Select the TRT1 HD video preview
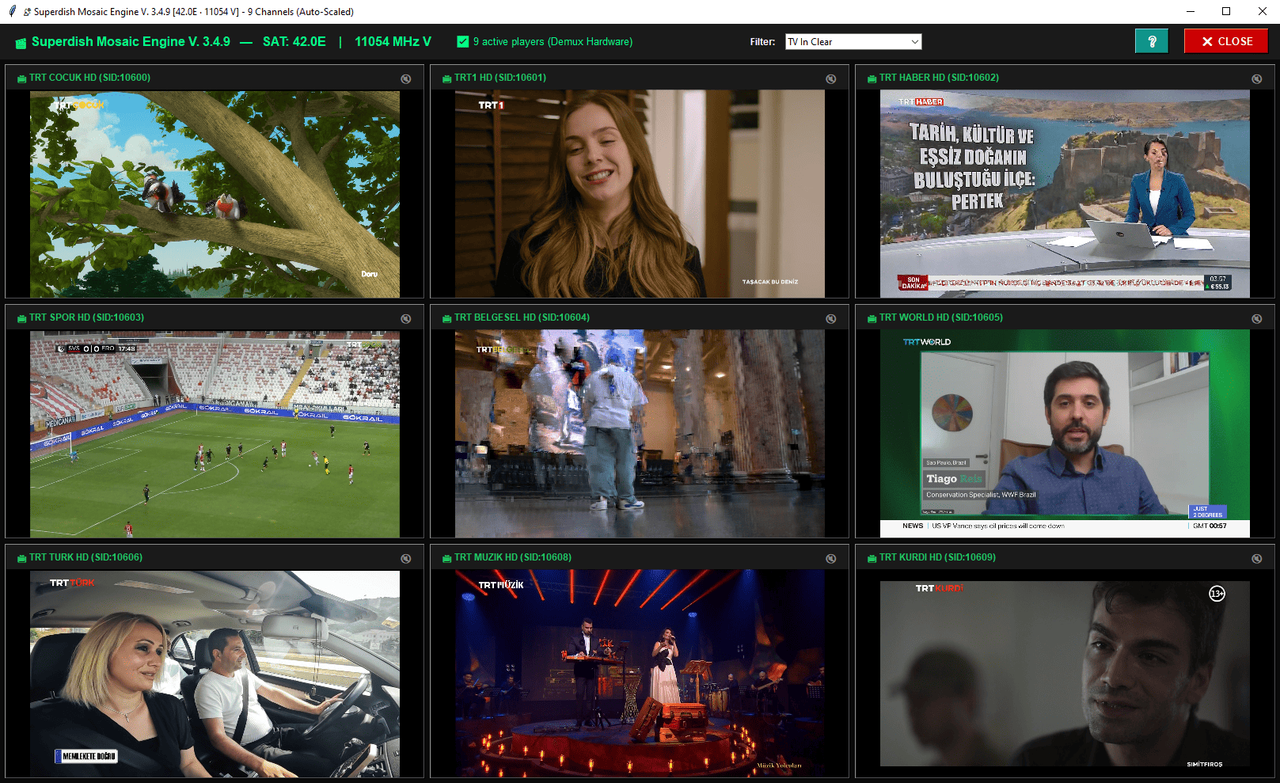This screenshot has width=1280, height=783. point(640,194)
